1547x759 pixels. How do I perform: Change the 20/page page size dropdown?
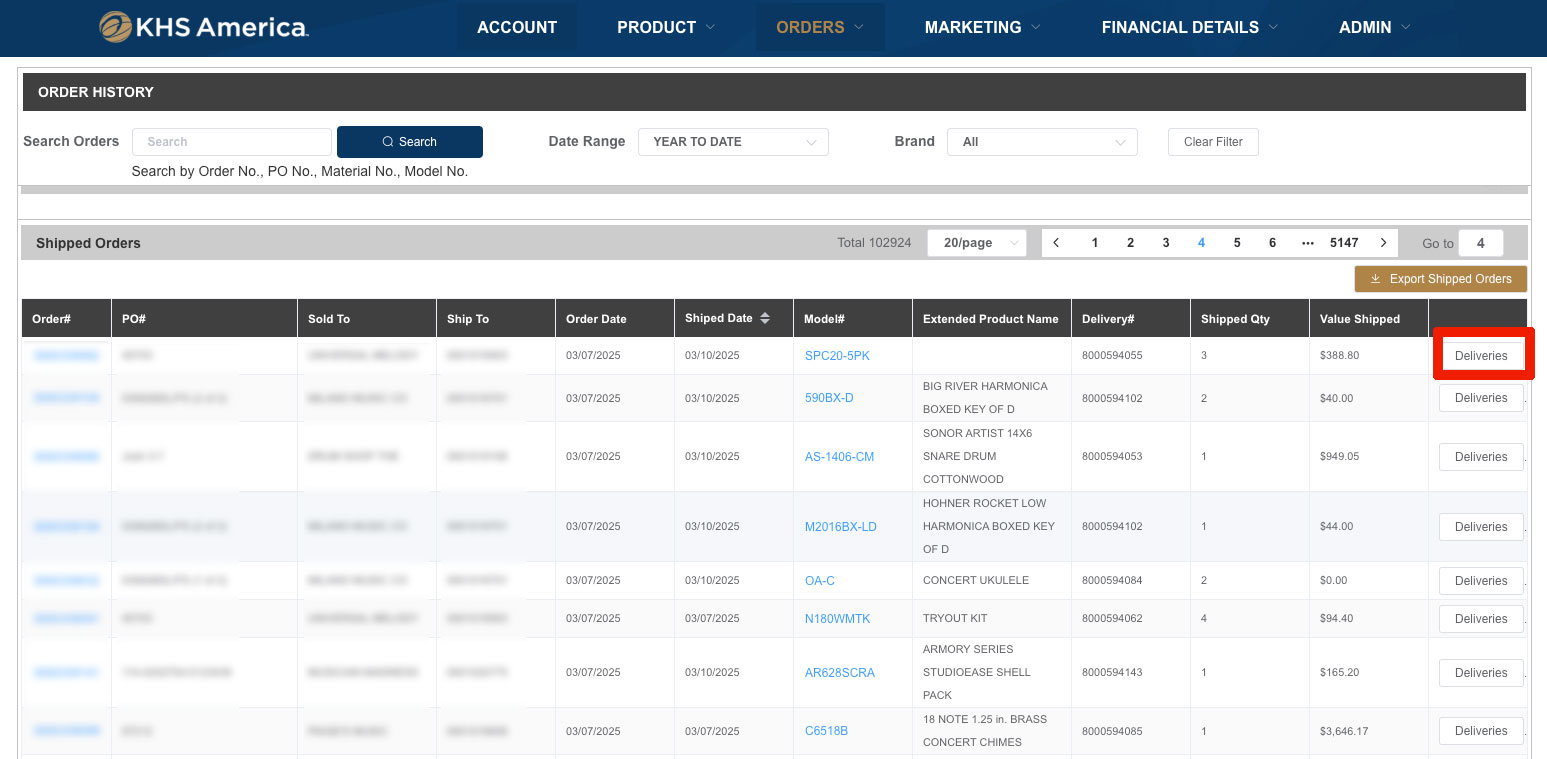(976, 243)
